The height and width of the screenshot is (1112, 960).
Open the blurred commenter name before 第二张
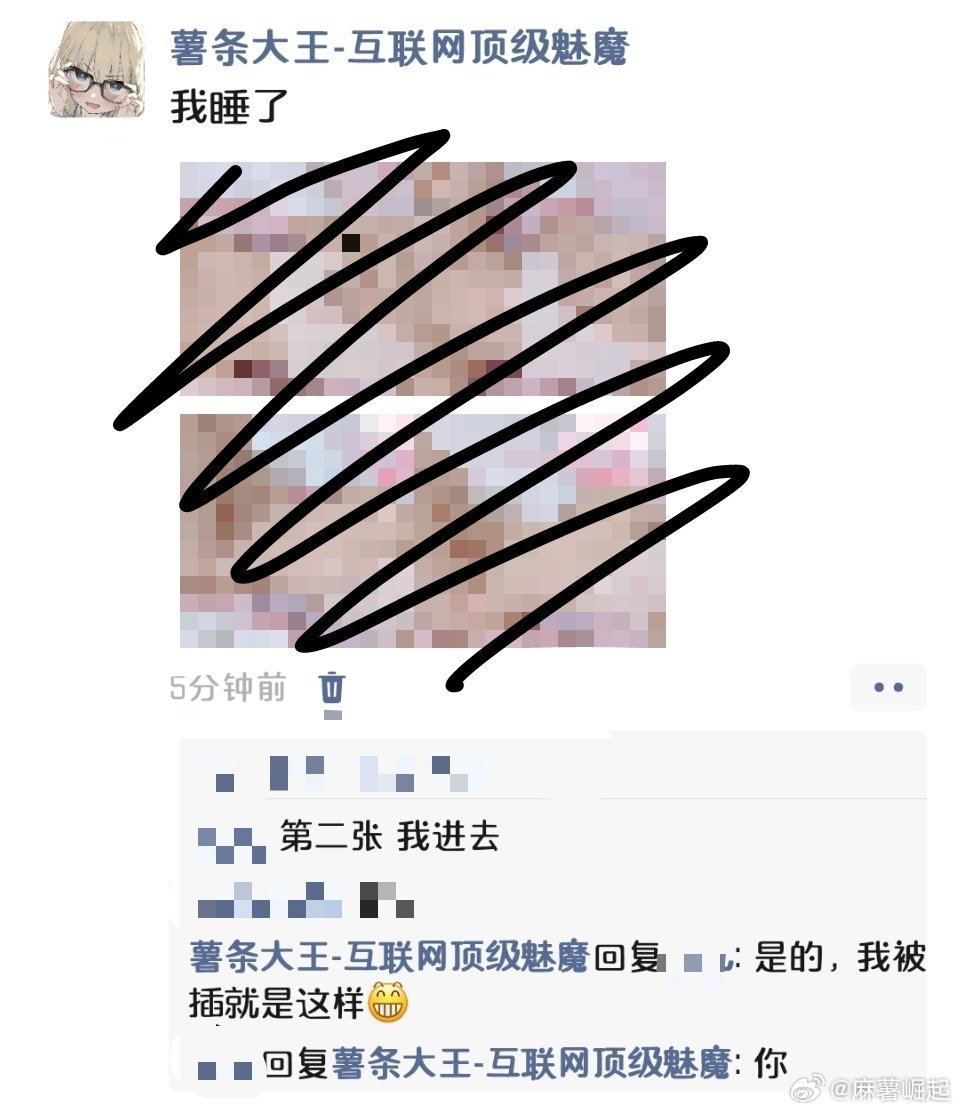pos(232,844)
